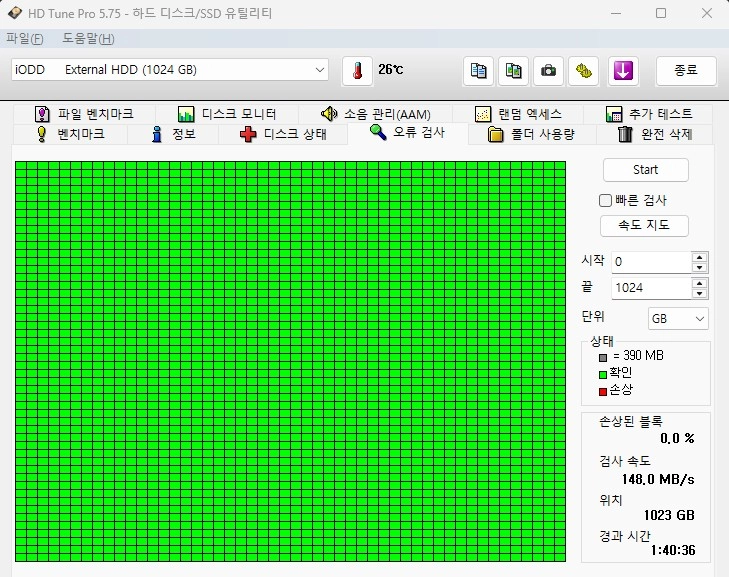The image size is (729, 577).
Task: Open the 폴더 사용량 tab
Action: coord(531,134)
